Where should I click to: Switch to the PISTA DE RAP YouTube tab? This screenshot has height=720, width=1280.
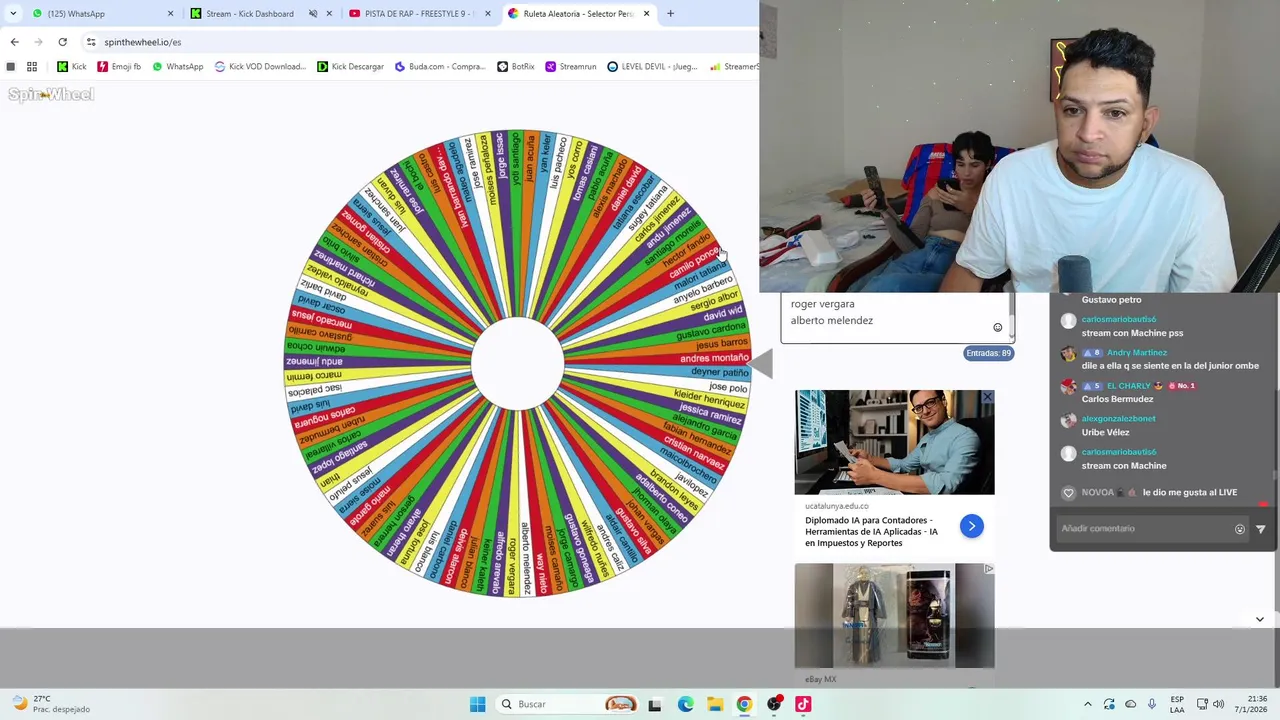tap(420, 14)
